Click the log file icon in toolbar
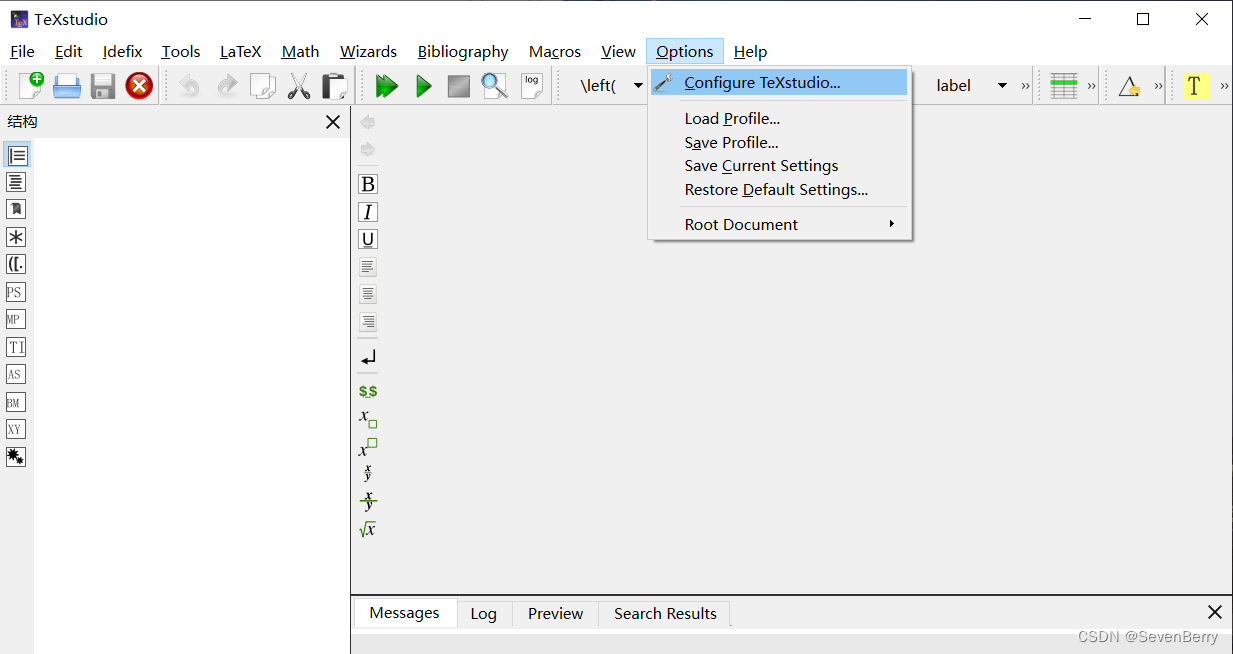Viewport: 1233px width, 654px height. pos(531,86)
